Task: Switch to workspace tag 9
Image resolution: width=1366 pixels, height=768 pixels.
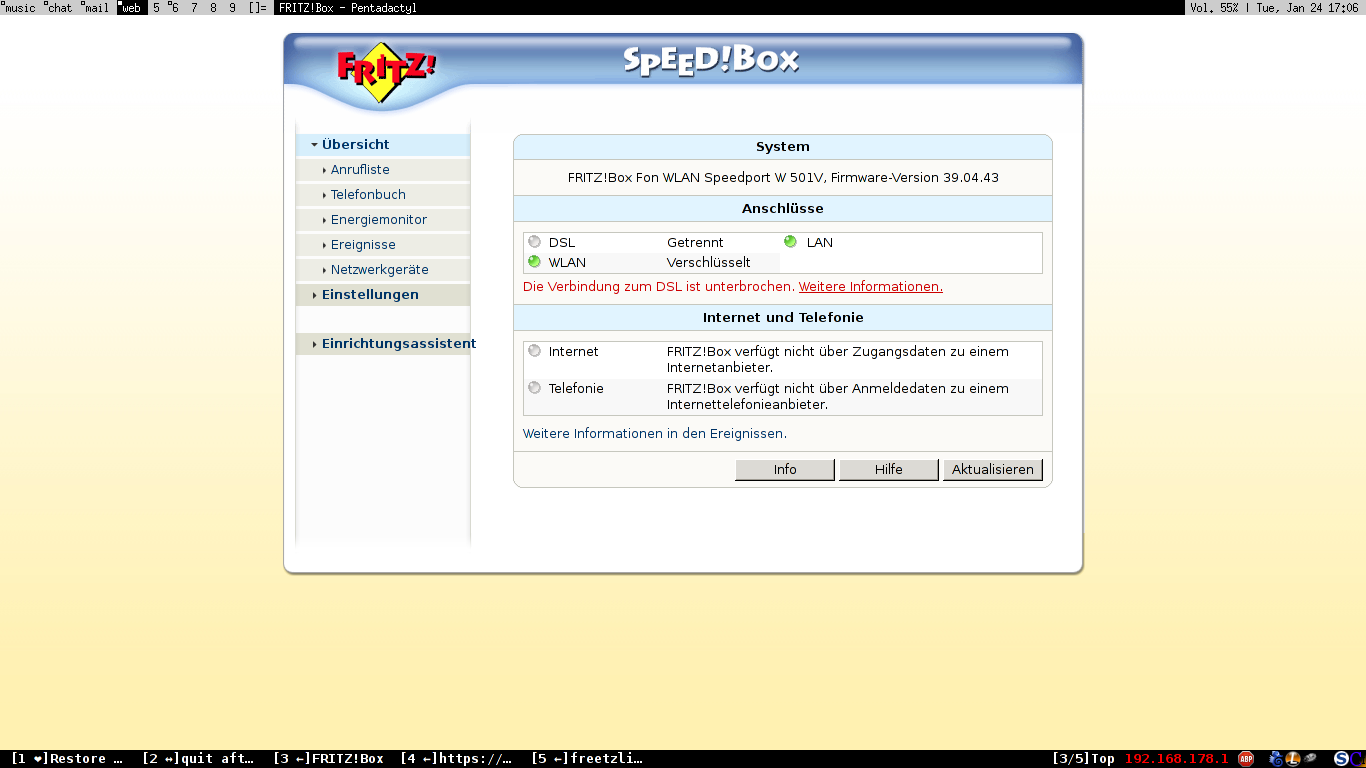Action: pos(232,7)
